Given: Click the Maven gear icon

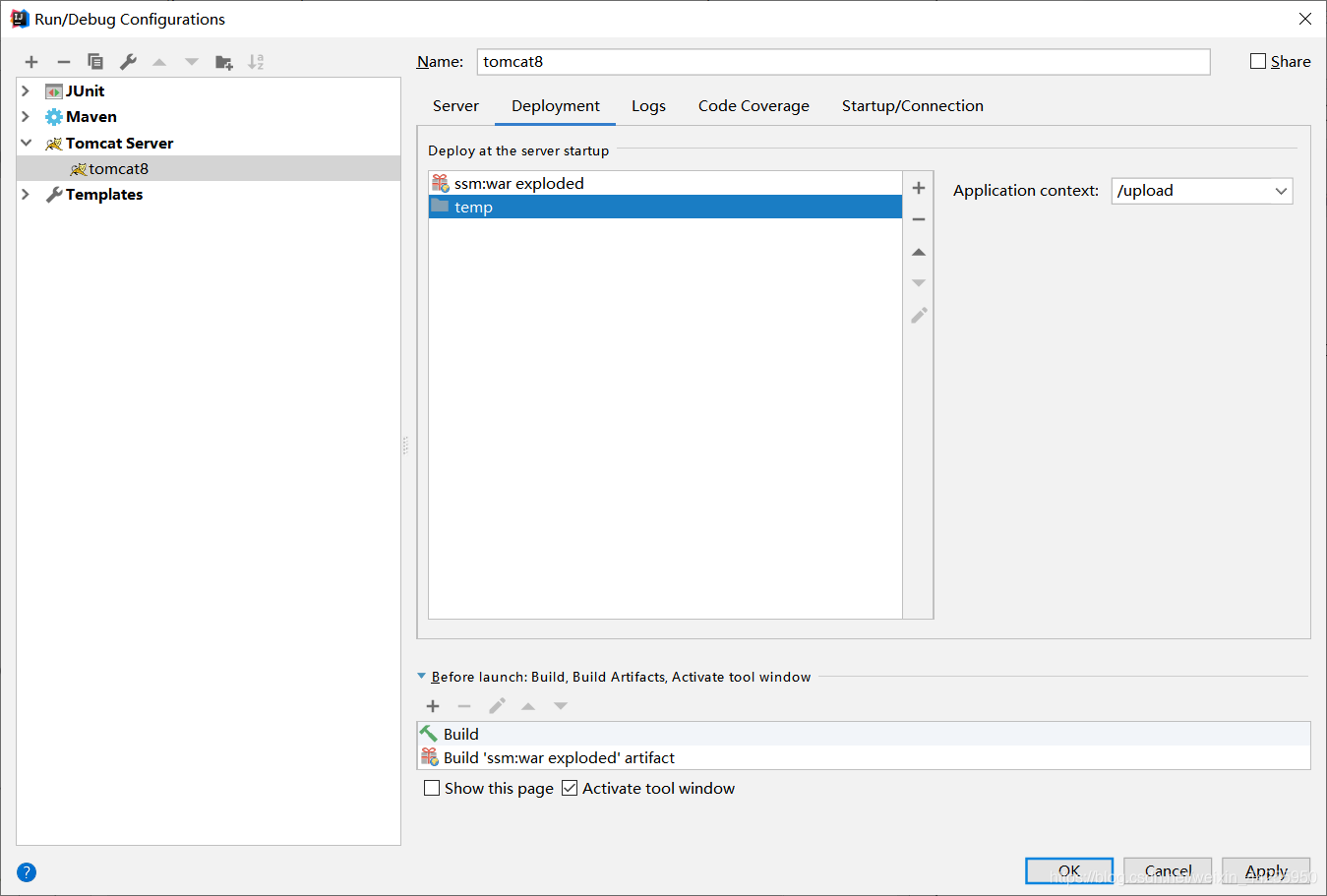Looking at the screenshot, I should click(x=54, y=117).
